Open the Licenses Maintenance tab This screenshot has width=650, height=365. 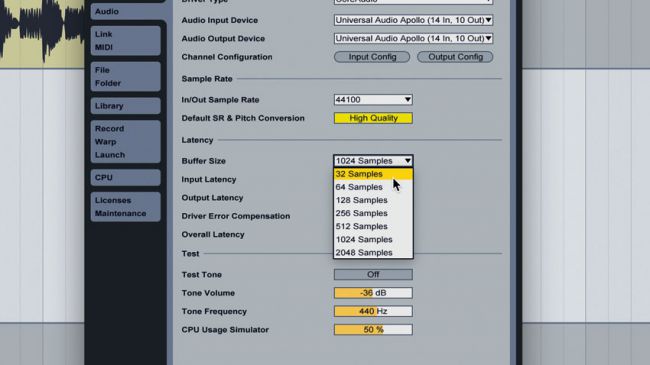(x=126, y=207)
